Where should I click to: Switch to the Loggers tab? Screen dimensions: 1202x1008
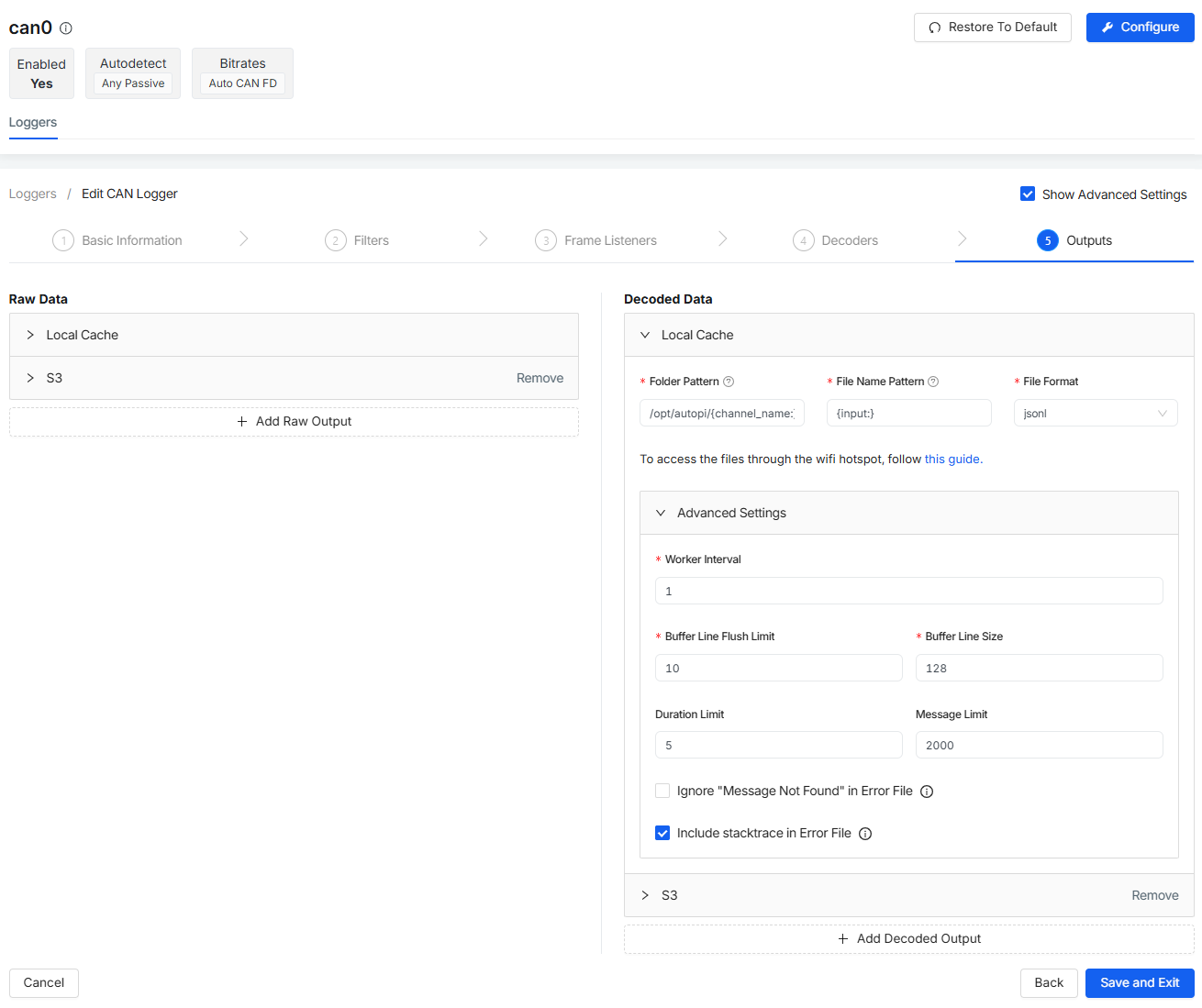pyautogui.click(x=33, y=122)
